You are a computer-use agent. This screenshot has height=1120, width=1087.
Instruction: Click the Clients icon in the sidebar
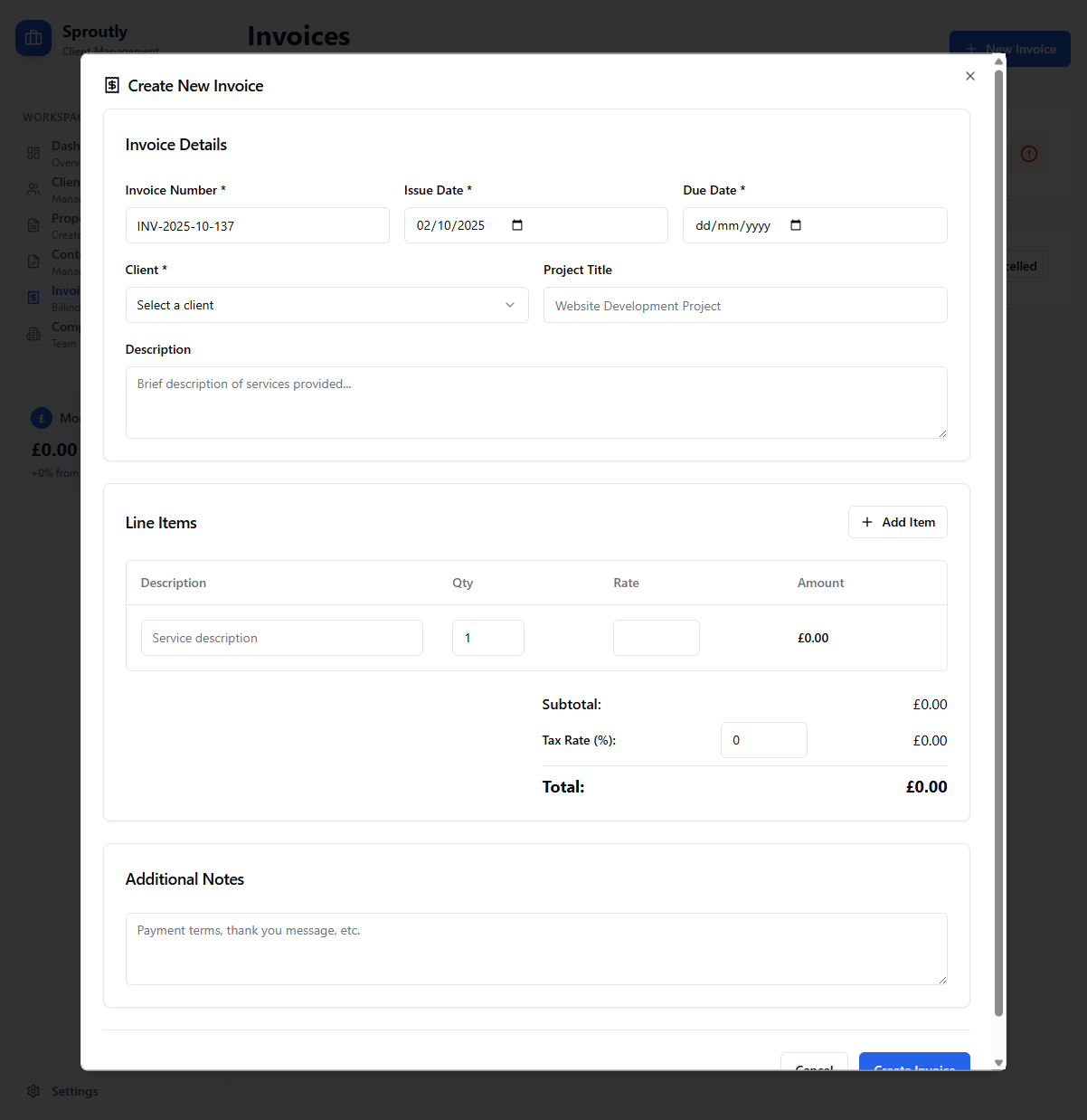pos(33,189)
